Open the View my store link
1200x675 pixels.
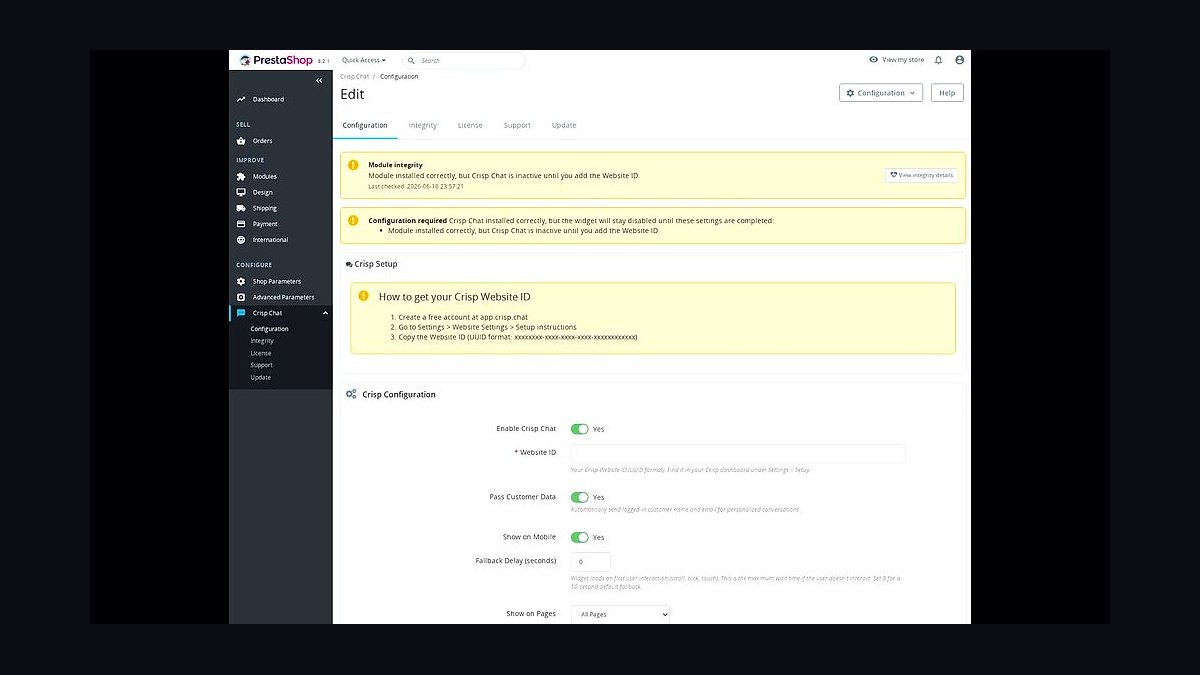[x=897, y=60]
